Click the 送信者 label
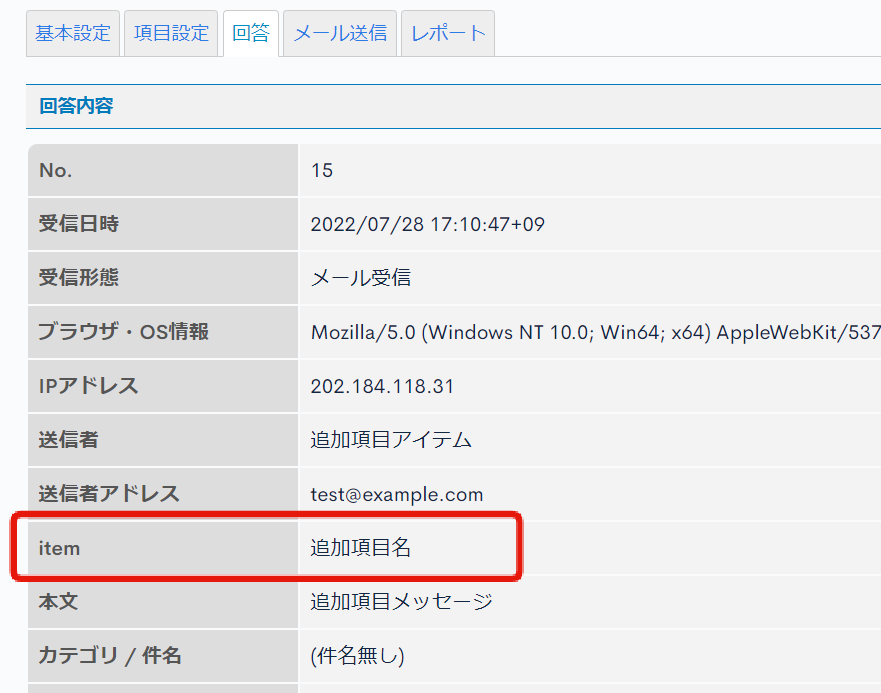Viewport: 881px width, 693px height. (x=69, y=440)
